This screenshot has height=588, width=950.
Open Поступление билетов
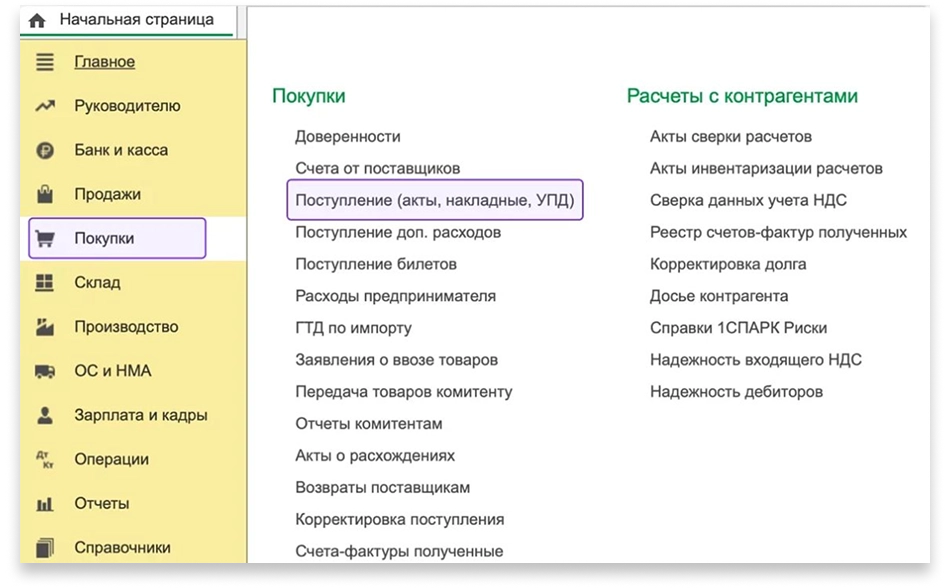(x=376, y=265)
